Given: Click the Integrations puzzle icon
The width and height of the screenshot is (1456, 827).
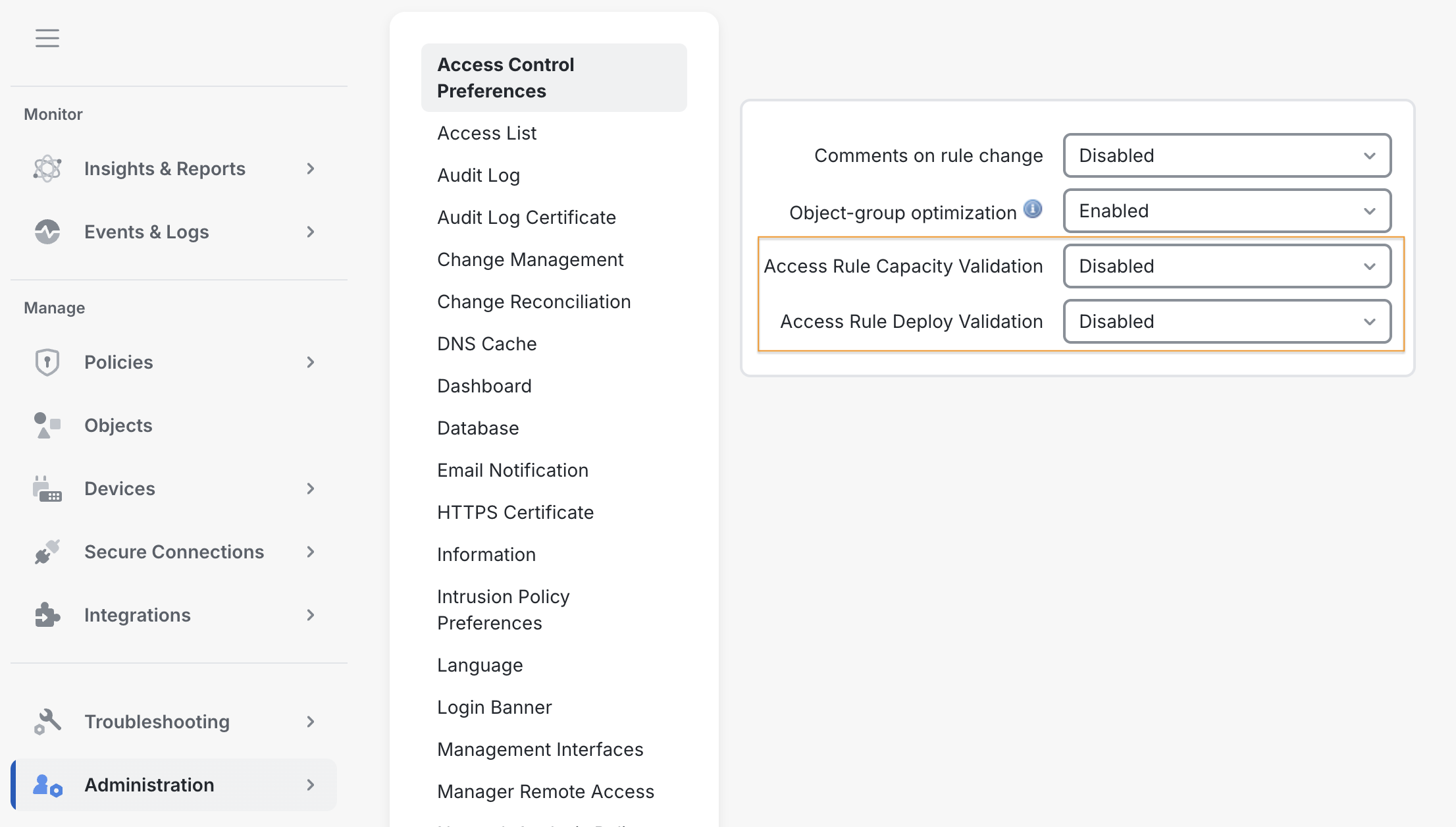Looking at the screenshot, I should tap(47, 615).
